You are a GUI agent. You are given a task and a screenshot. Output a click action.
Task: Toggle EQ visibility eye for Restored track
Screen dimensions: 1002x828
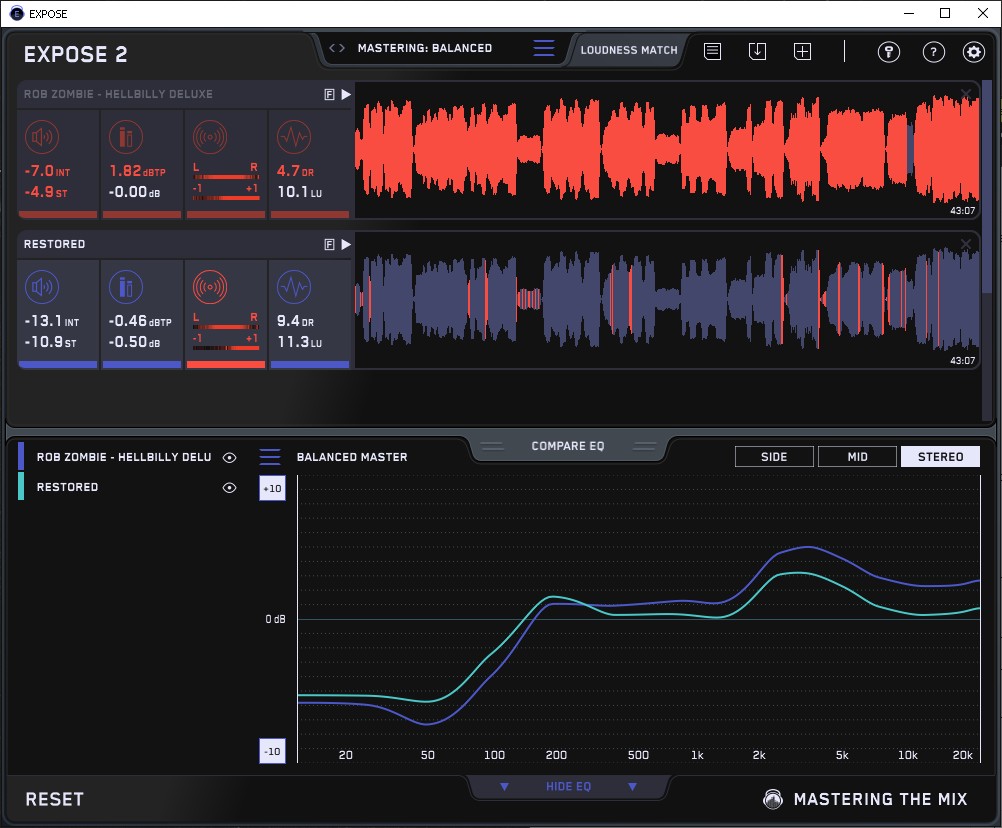coord(230,488)
